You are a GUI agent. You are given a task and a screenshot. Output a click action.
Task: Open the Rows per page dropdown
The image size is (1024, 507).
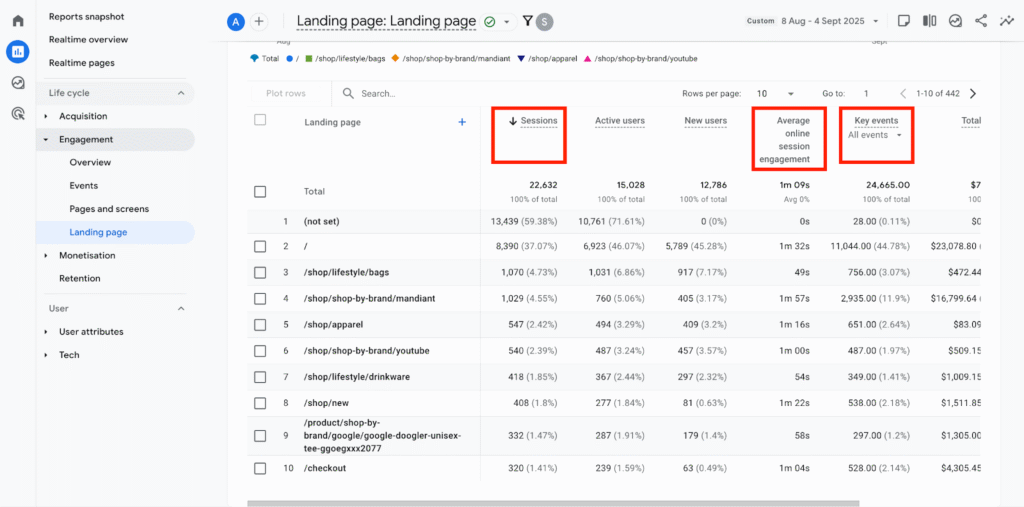[775, 93]
